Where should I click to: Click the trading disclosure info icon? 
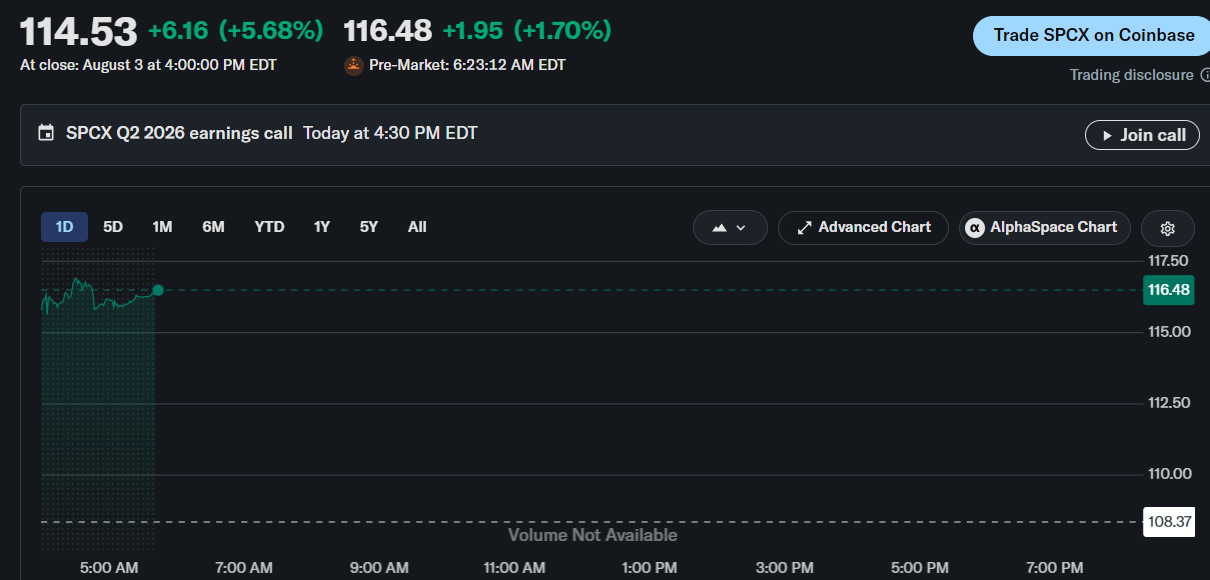pyautogui.click(x=1204, y=75)
